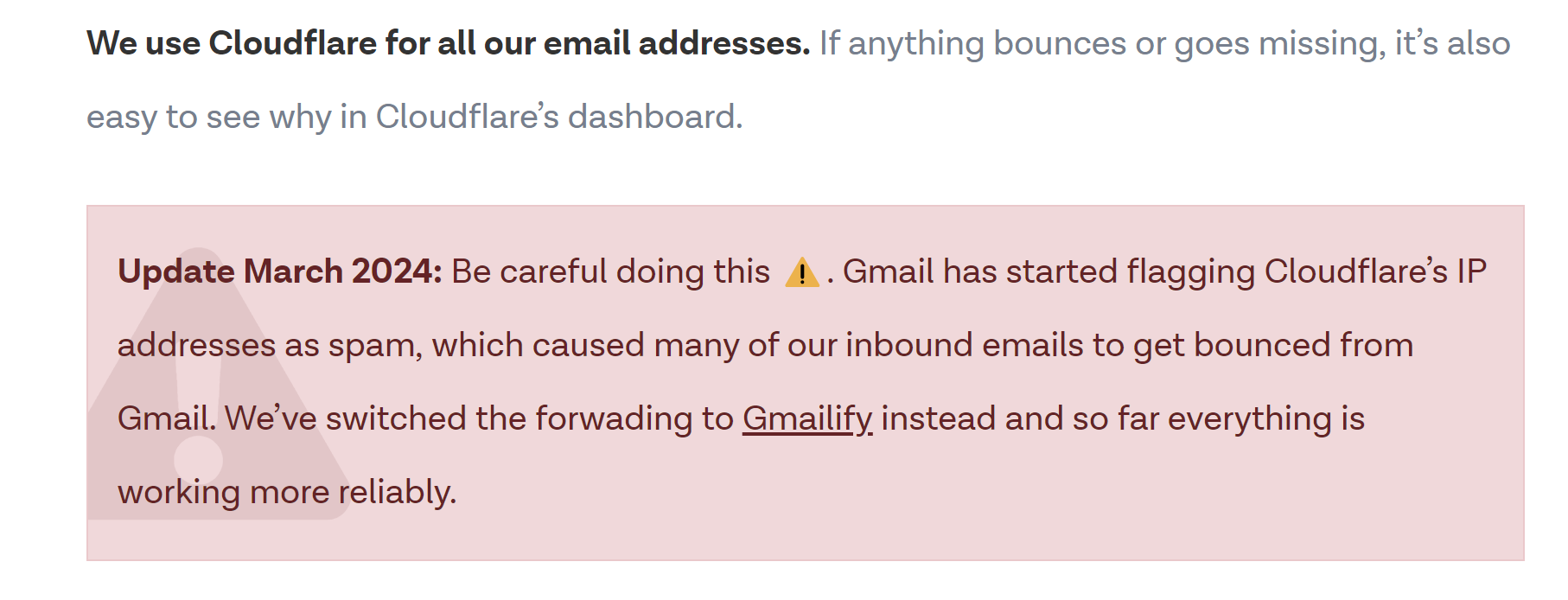Click the misspelled word "forwading"
The width and height of the screenshot is (1568, 600).
pyautogui.click(x=614, y=419)
